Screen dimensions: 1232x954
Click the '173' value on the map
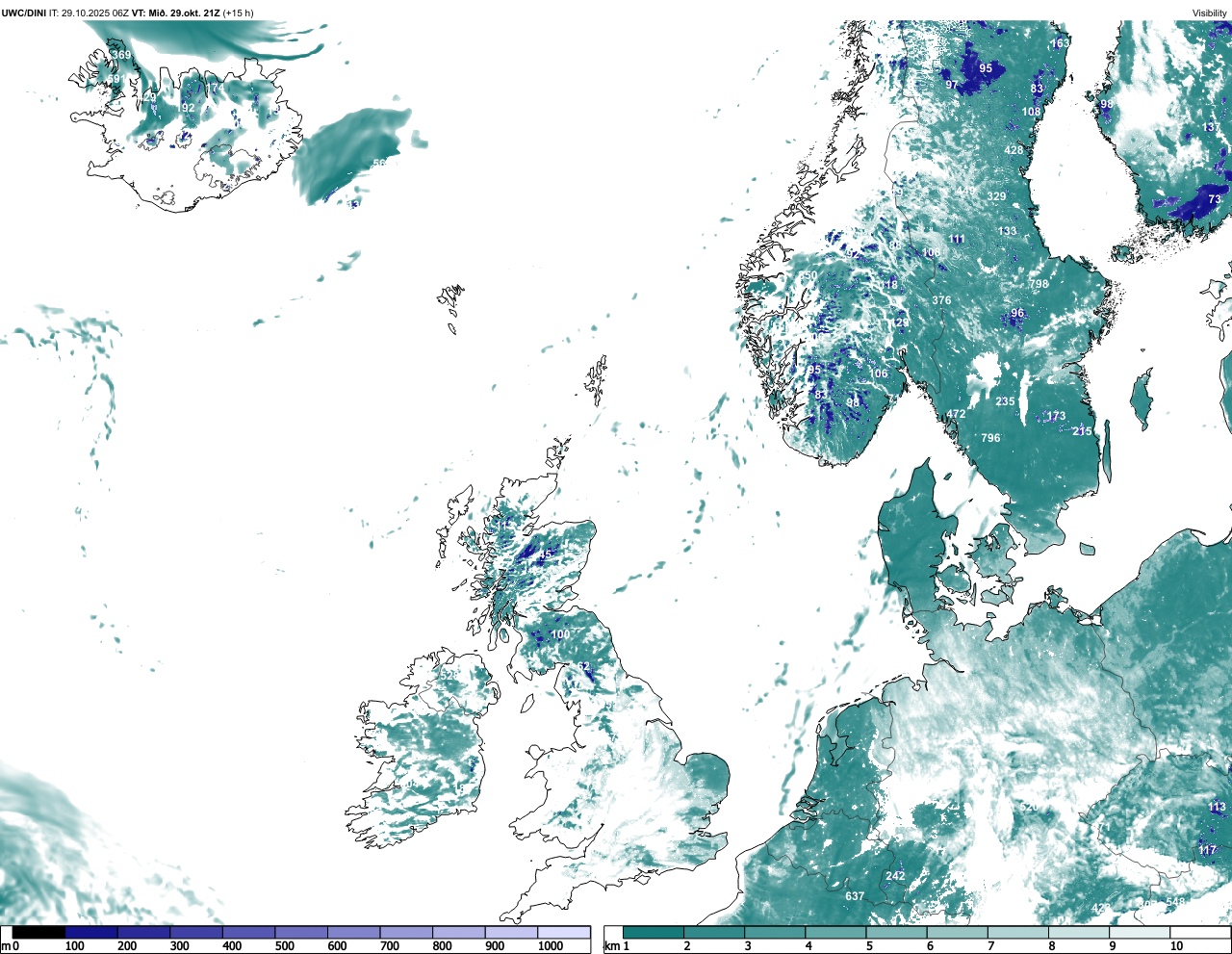point(1056,417)
